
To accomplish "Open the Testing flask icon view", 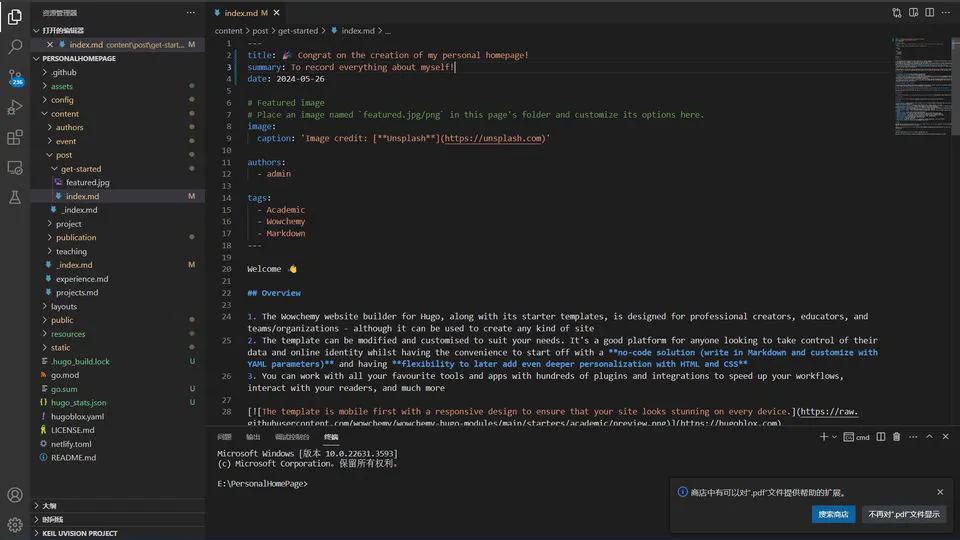I will [x=15, y=198].
